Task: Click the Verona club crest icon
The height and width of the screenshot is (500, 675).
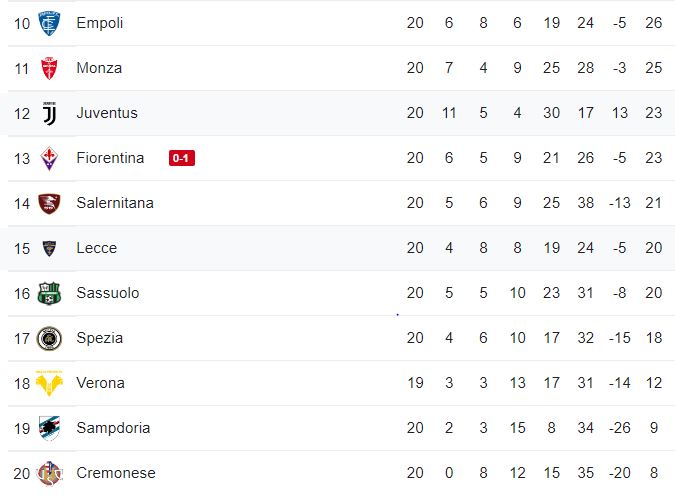Action: pos(49,383)
